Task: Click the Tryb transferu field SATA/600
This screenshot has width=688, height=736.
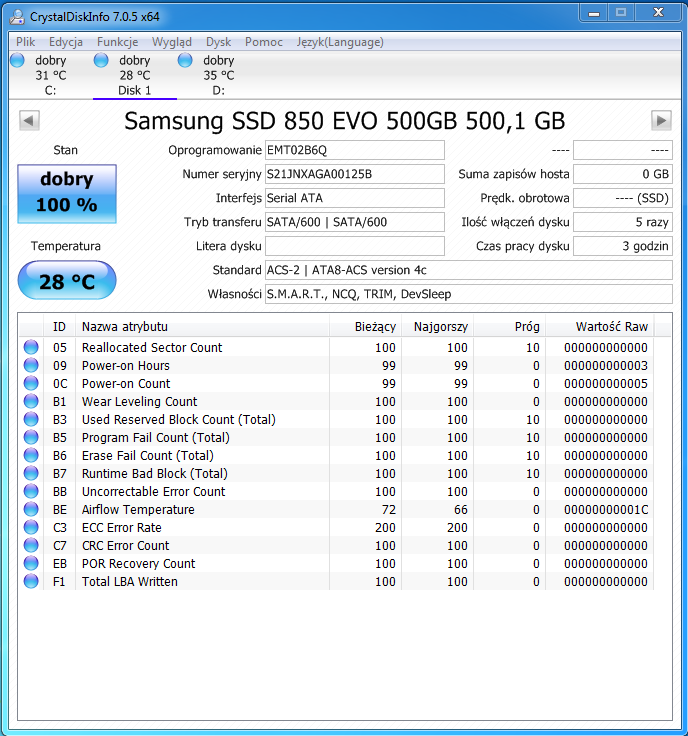Action: pos(355,222)
